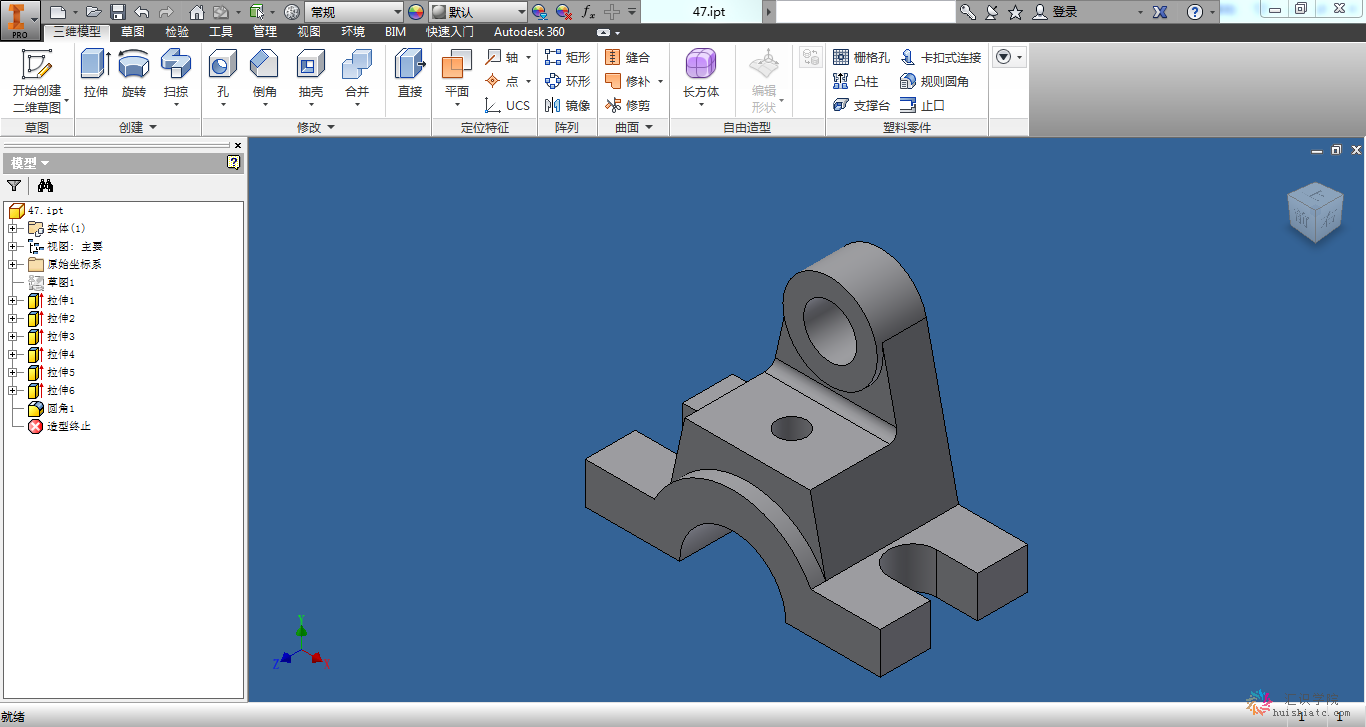Viewport: 1366px width, 727px height.
Task: Select the 扫掠 sweep tool
Action: (176, 78)
